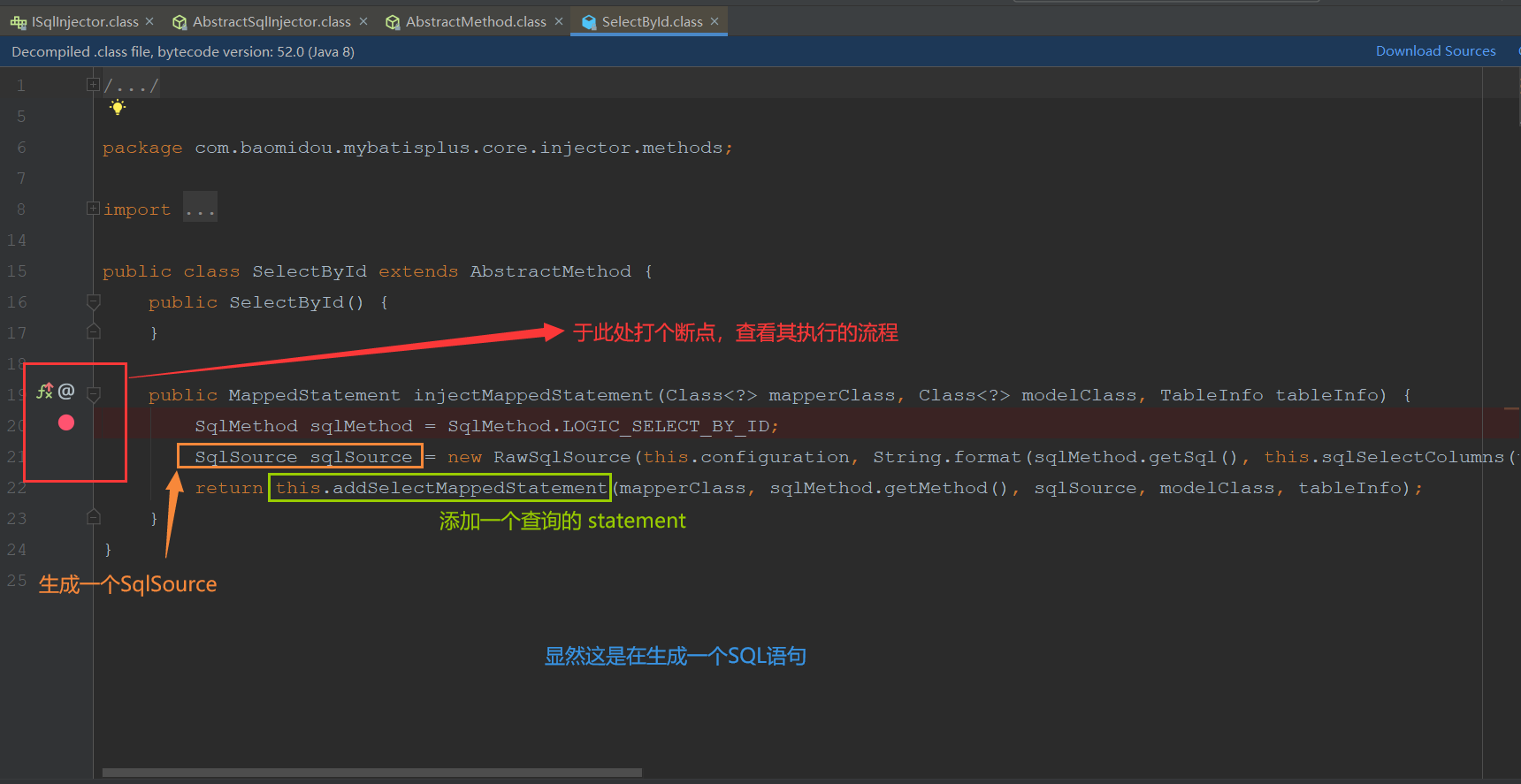Viewport: 1521px width, 784px height.
Task: Click the fold end marker on line 17
Action: (x=93, y=332)
